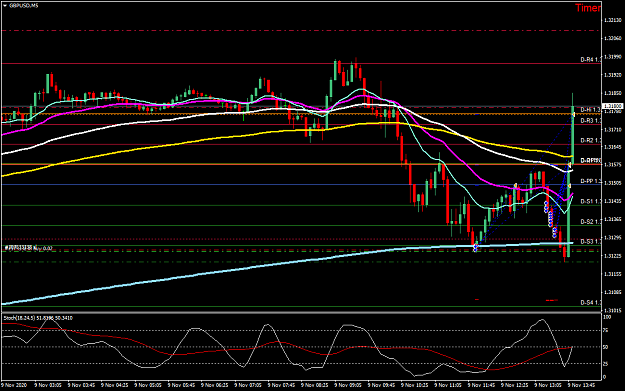
Task: Select the D-S2 support label
Action: point(590,221)
